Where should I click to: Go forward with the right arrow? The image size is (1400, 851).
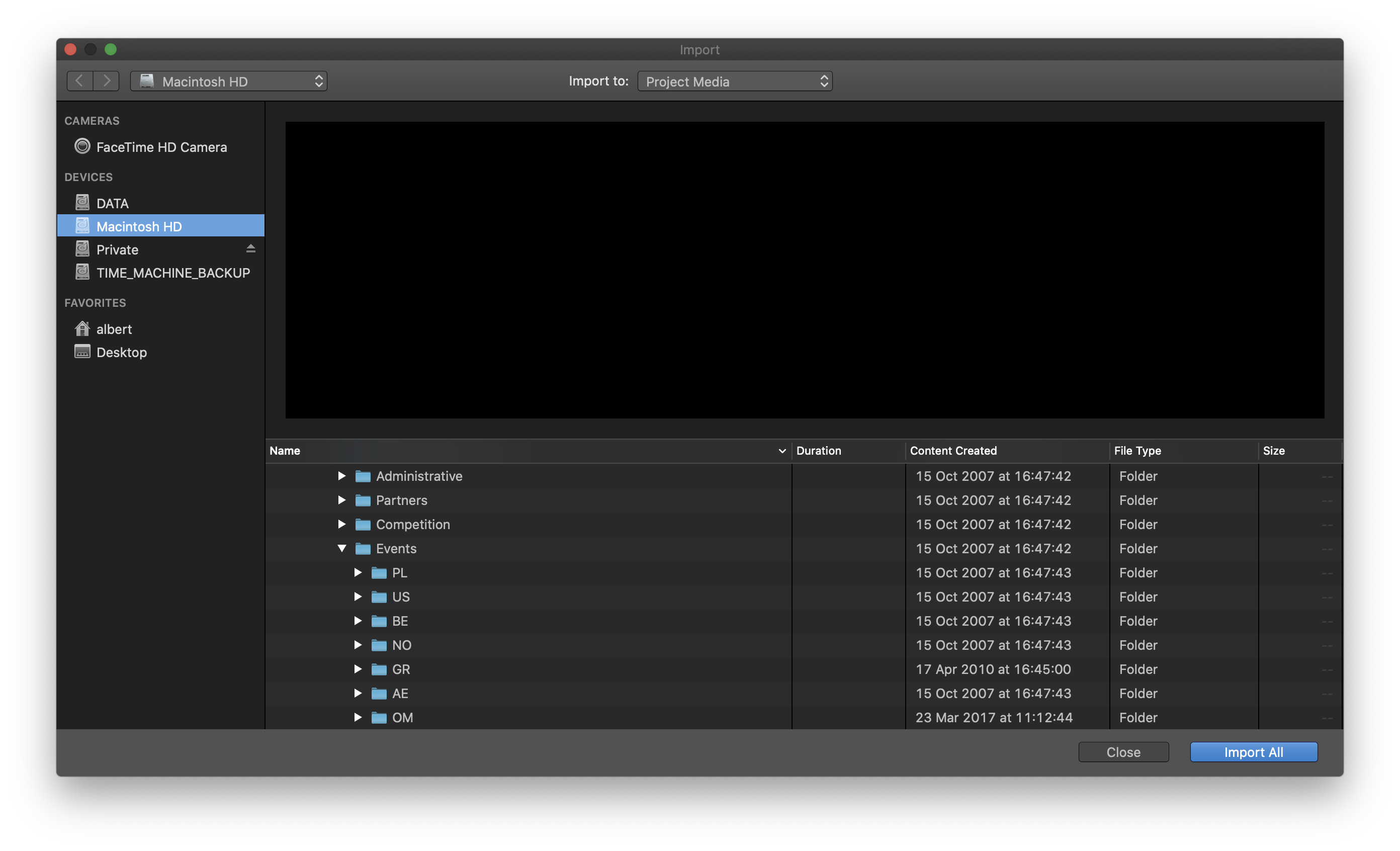pyautogui.click(x=106, y=80)
